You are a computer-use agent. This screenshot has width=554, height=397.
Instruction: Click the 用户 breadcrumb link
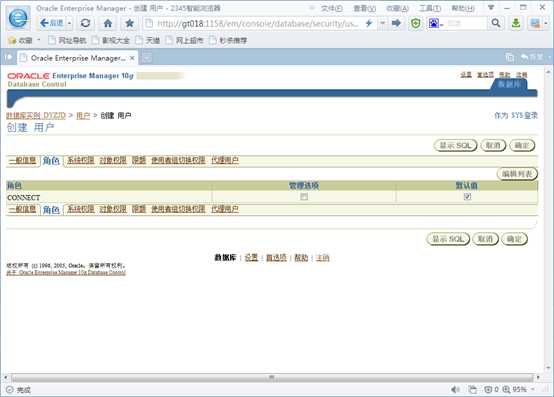click(83, 115)
